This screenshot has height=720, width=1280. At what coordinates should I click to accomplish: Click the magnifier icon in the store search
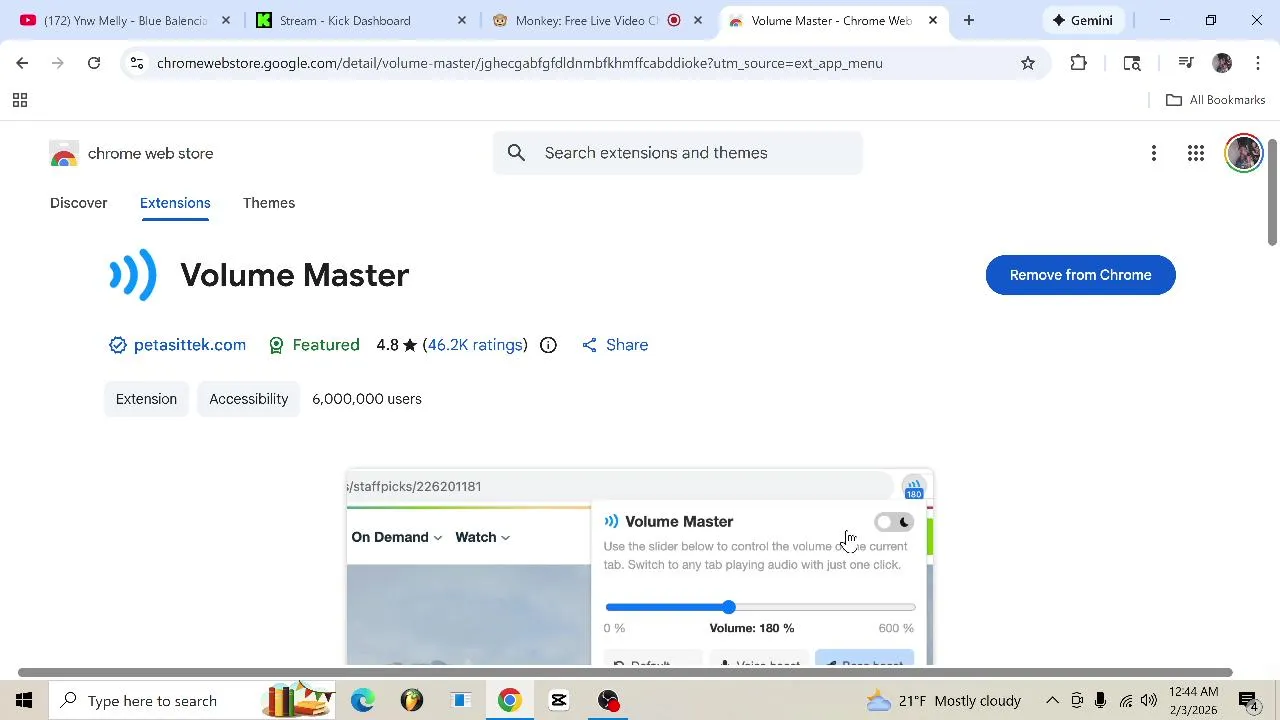pos(516,153)
